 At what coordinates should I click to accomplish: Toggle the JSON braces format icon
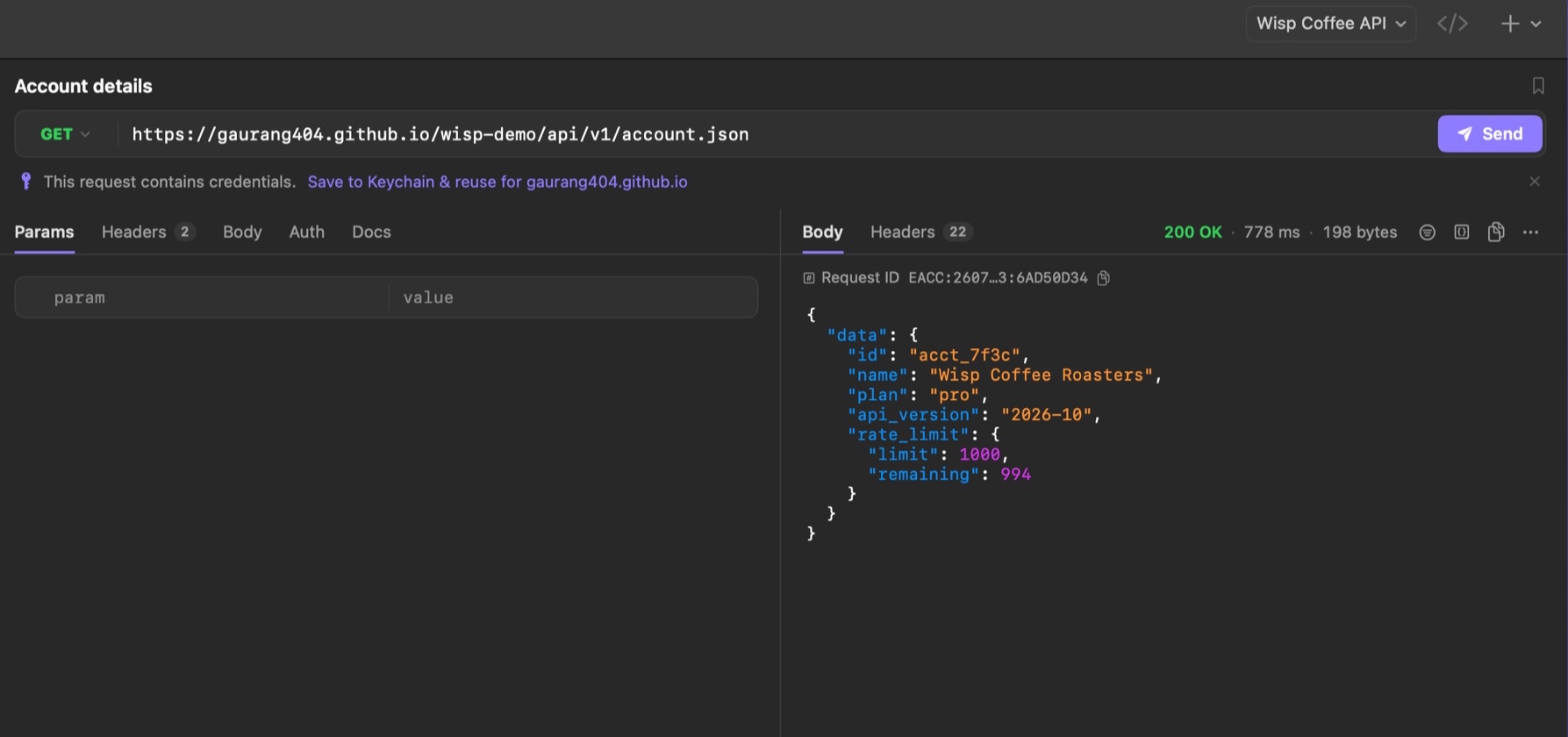[x=1461, y=233]
